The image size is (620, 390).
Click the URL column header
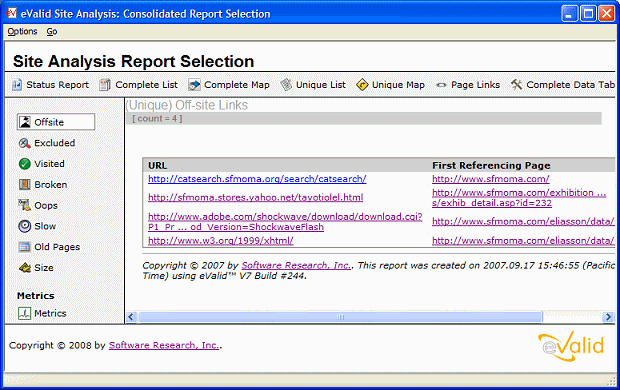(157, 165)
